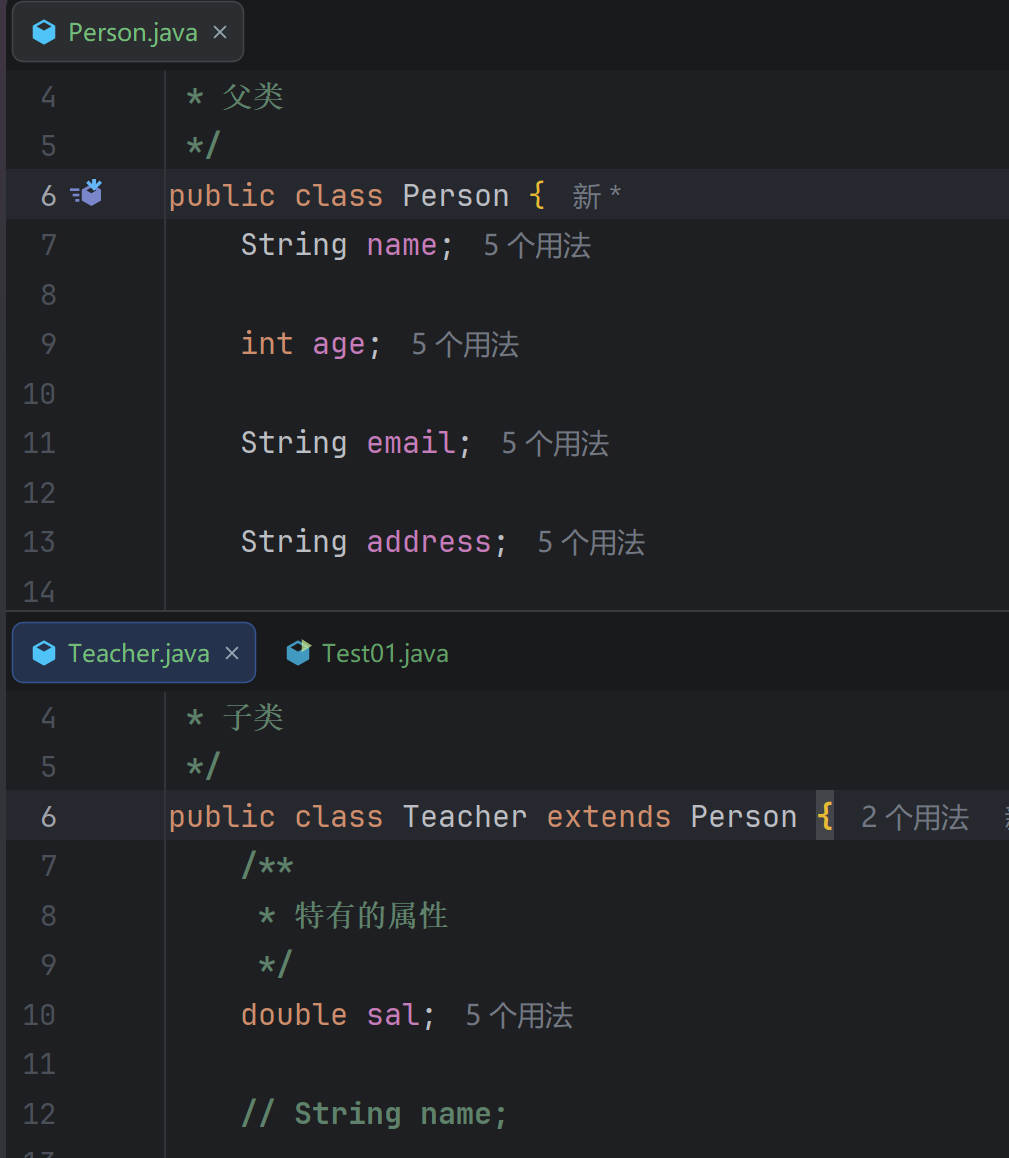Click the Test01.java tab file icon
The image size is (1009, 1158).
click(298, 654)
